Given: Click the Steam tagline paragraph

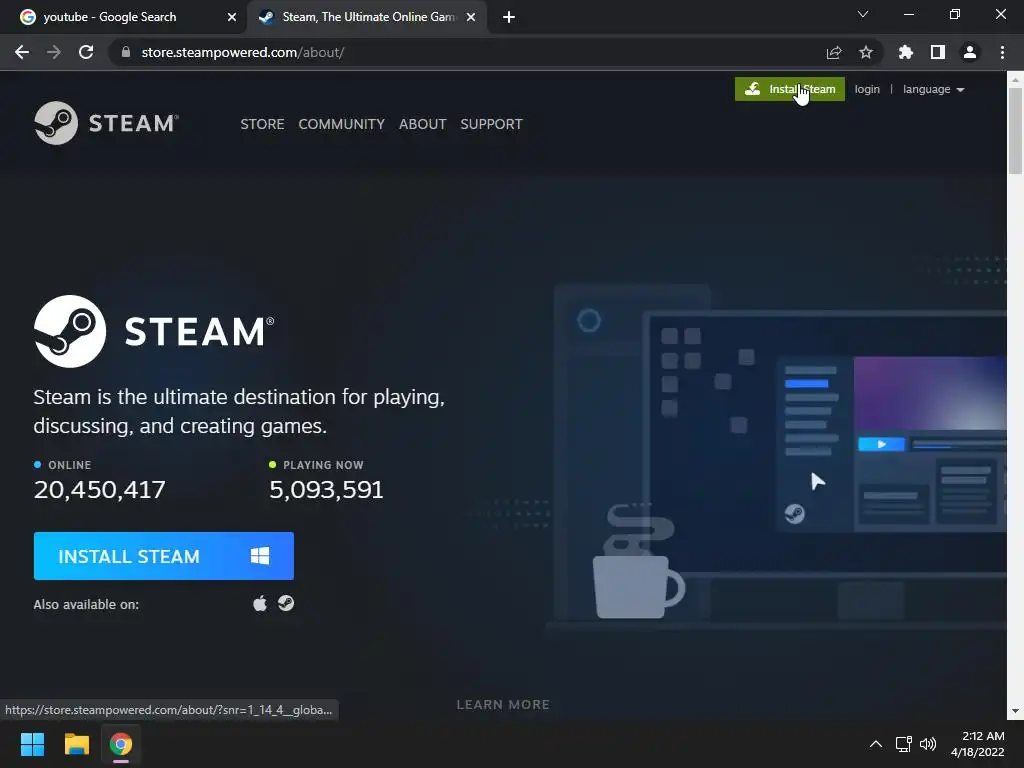Looking at the screenshot, I should click(x=239, y=411).
